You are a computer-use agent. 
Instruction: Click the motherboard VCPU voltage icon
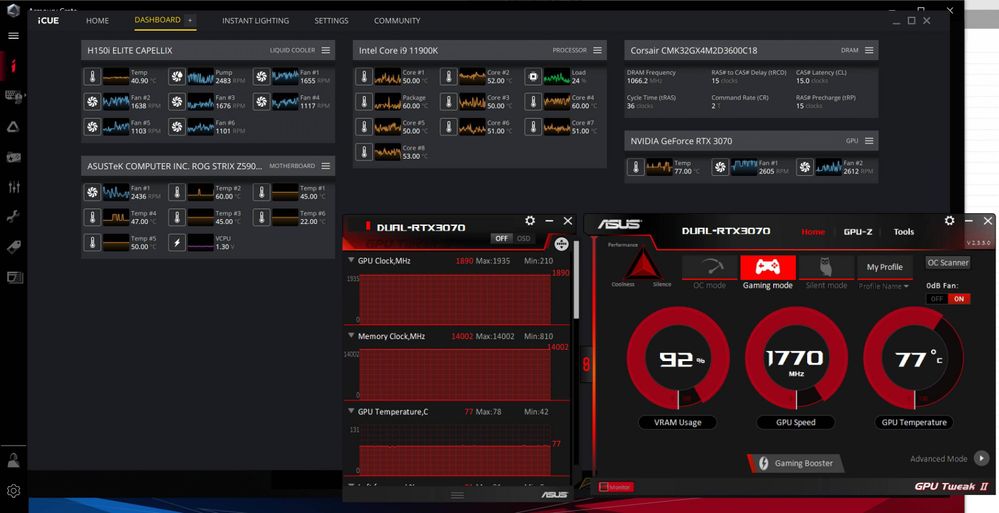click(177, 242)
